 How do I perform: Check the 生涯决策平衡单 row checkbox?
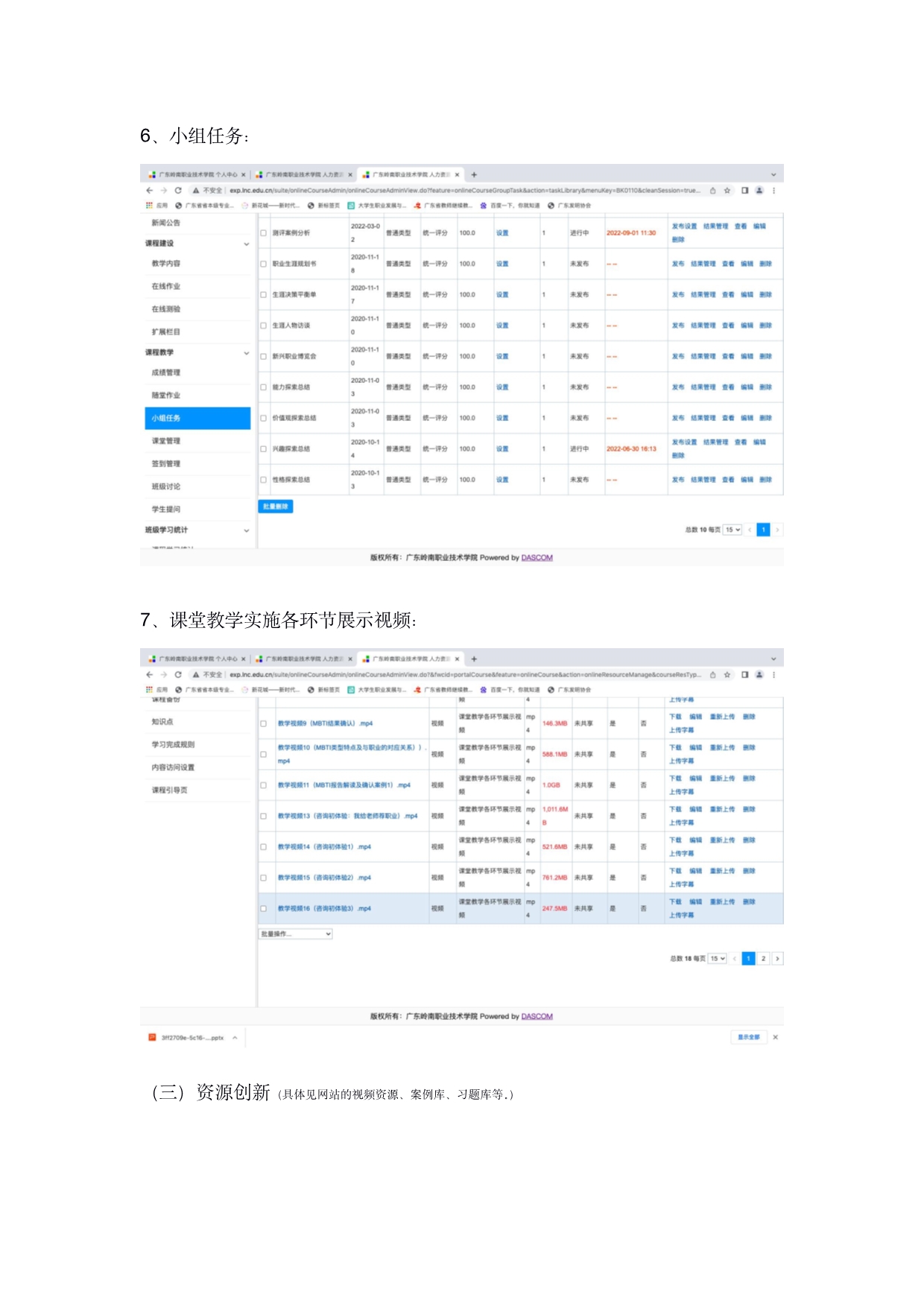(x=264, y=295)
